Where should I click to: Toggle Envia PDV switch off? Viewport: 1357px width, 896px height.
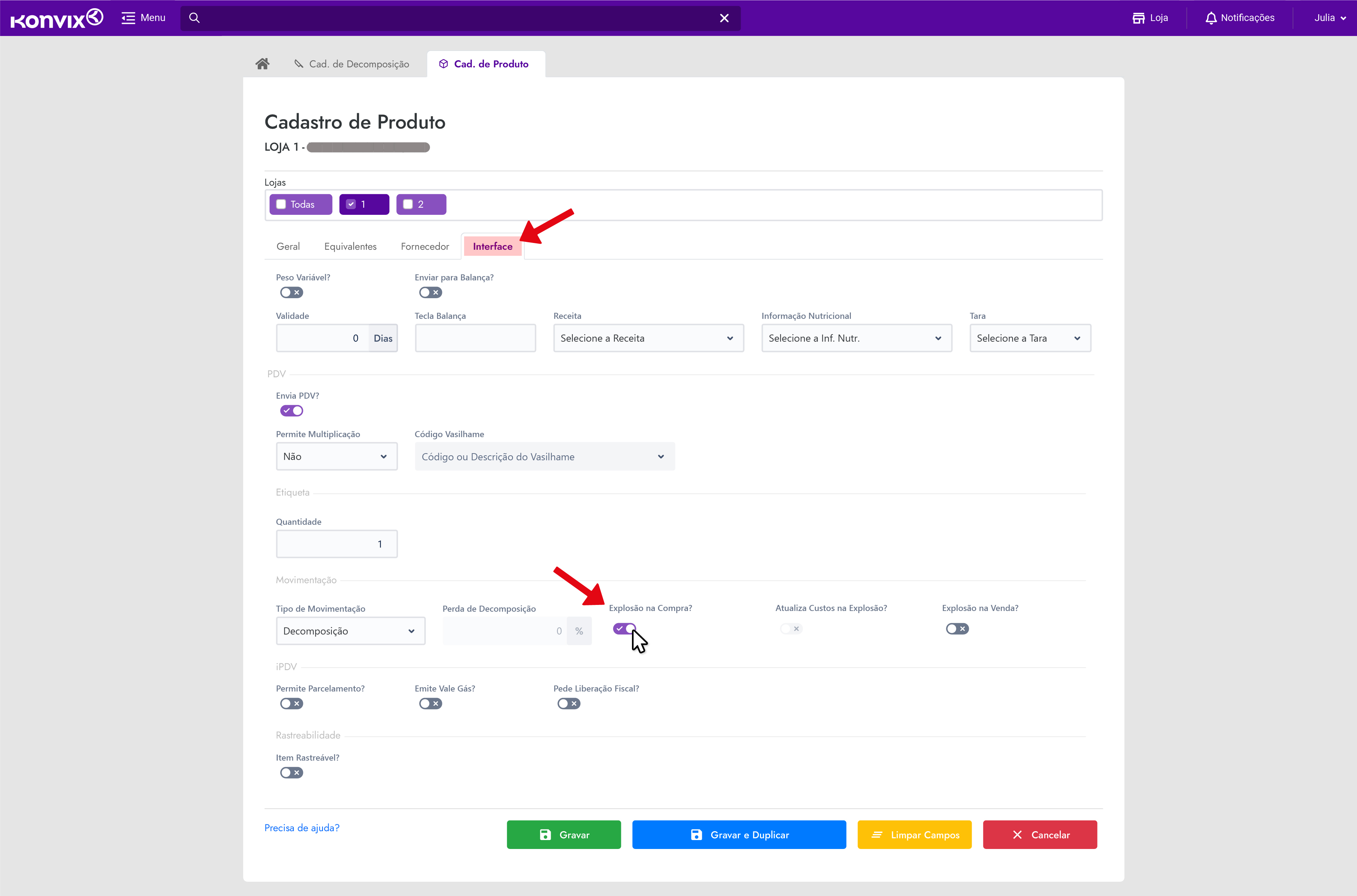click(292, 411)
